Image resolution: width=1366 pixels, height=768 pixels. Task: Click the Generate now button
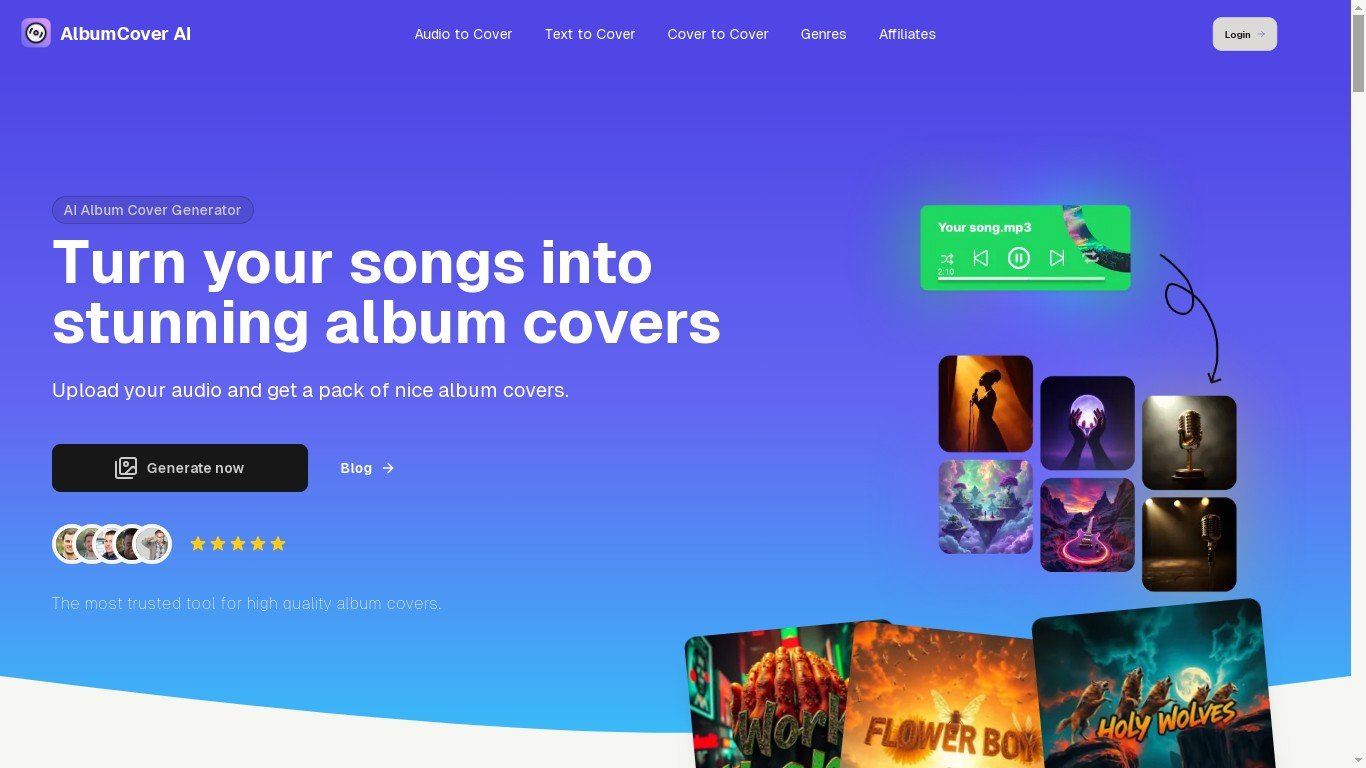[x=180, y=468]
